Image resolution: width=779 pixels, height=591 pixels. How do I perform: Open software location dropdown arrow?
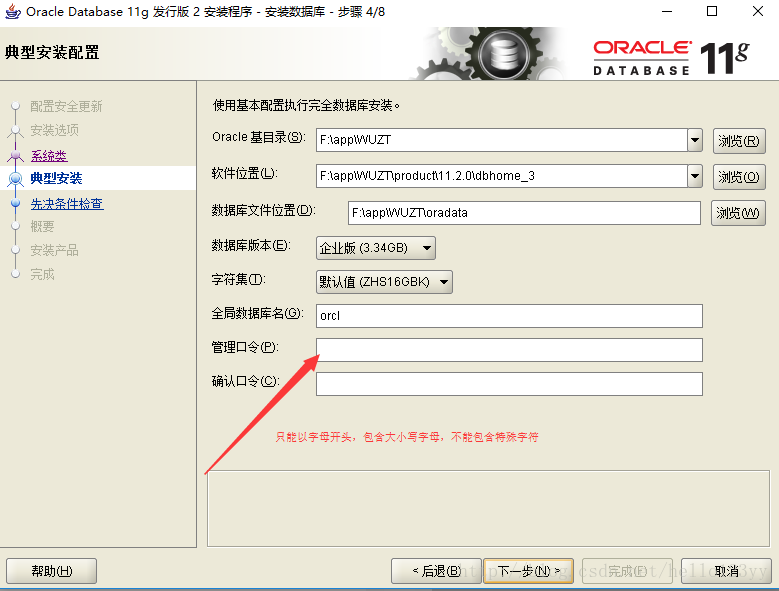coord(695,176)
